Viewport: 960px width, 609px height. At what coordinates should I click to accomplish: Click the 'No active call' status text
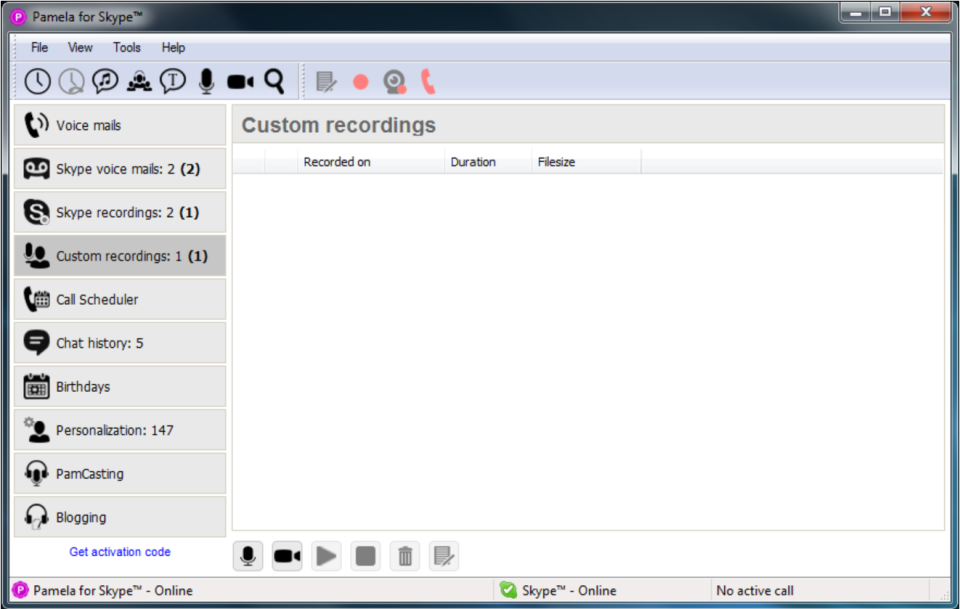pyautogui.click(x=755, y=591)
